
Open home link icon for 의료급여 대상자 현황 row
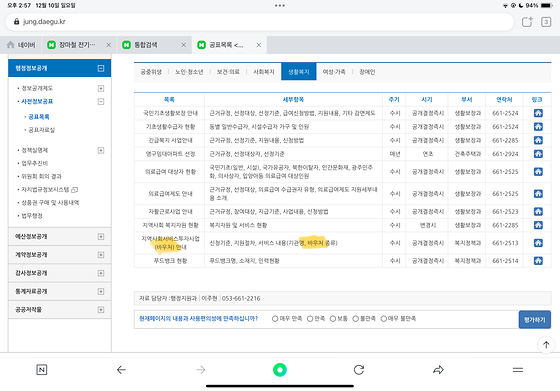tap(538, 172)
